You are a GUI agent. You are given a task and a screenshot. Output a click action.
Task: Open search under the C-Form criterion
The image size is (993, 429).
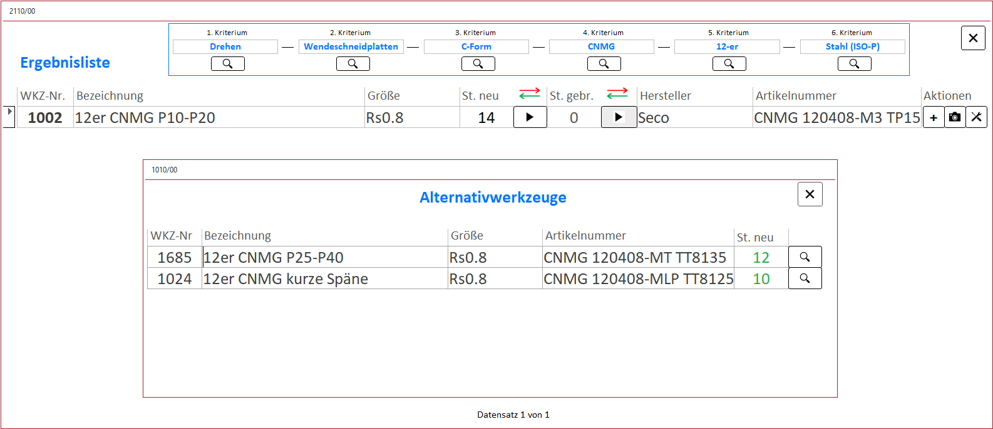[x=478, y=64]
